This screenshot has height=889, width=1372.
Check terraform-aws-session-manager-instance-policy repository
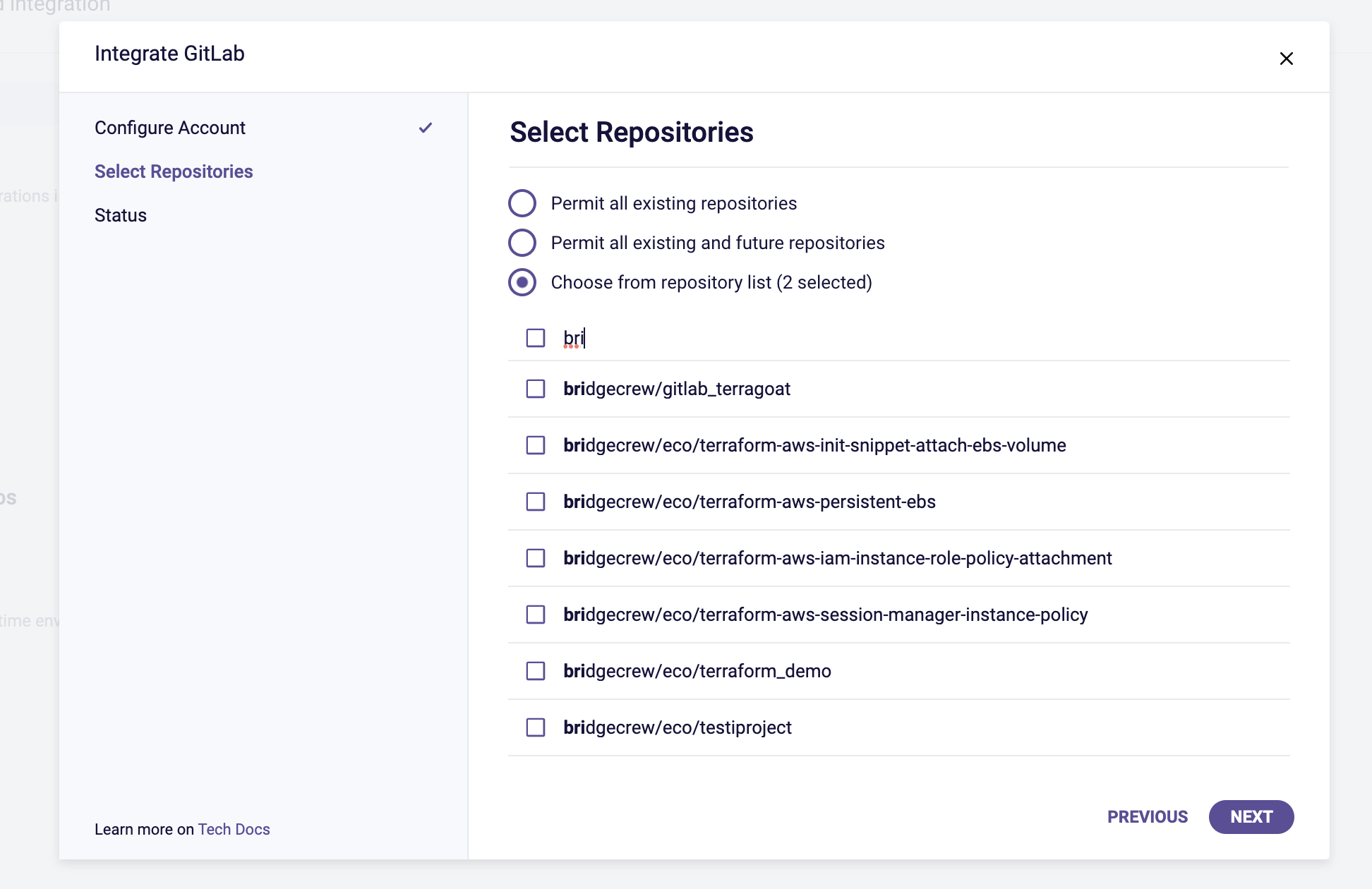(536, 615)
